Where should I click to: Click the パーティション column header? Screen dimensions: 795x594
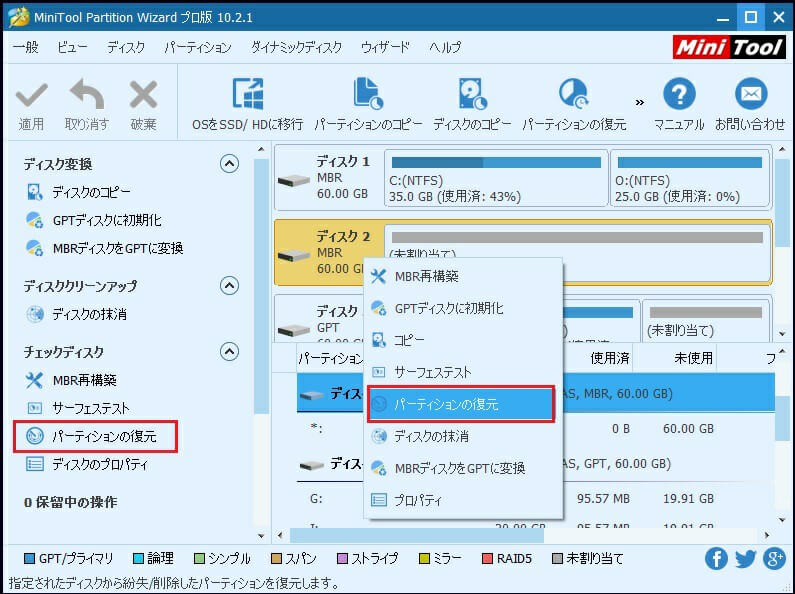click(x=331, y=358)
